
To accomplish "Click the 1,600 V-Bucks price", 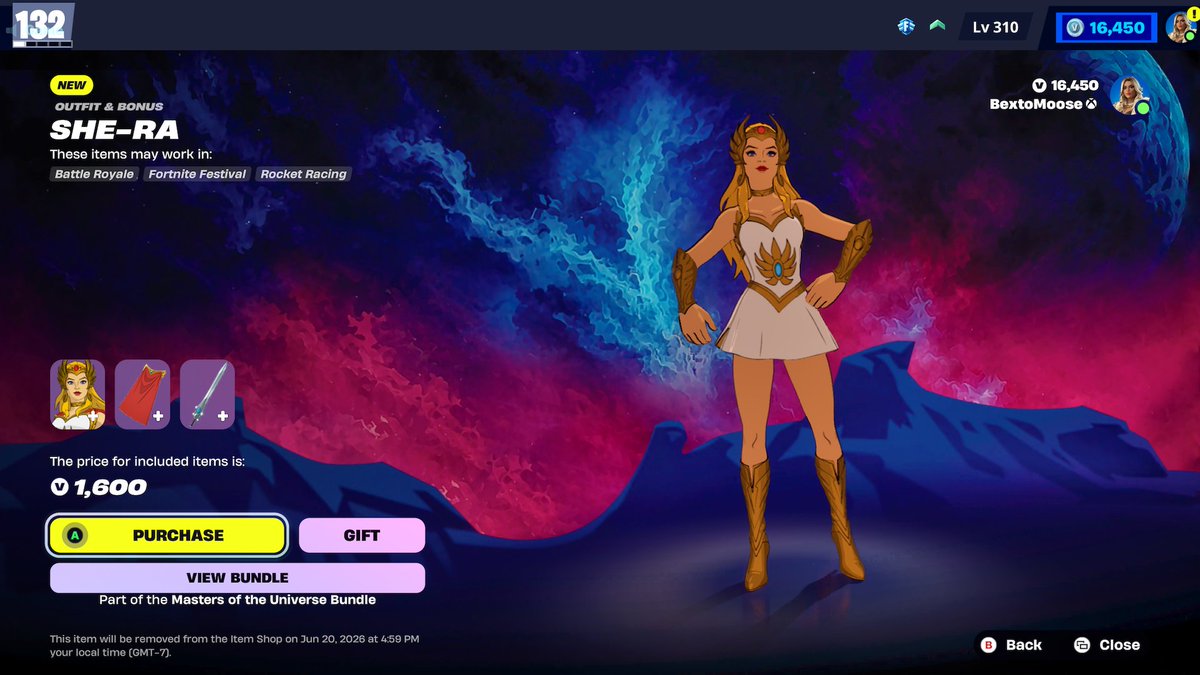I will pos(99,488).
